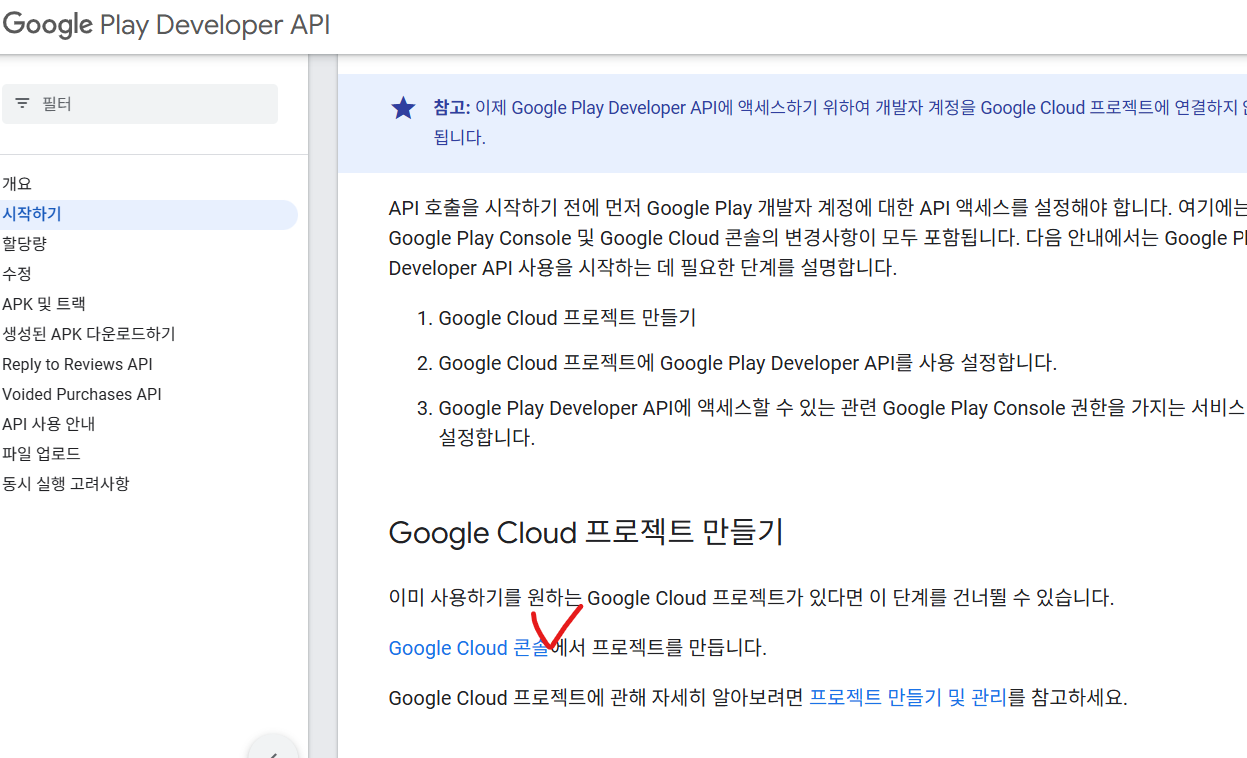Open 파일 업로드 sidebar entry
The height and width of the screenshot is (758, 1247).
(x=41, y=454)
